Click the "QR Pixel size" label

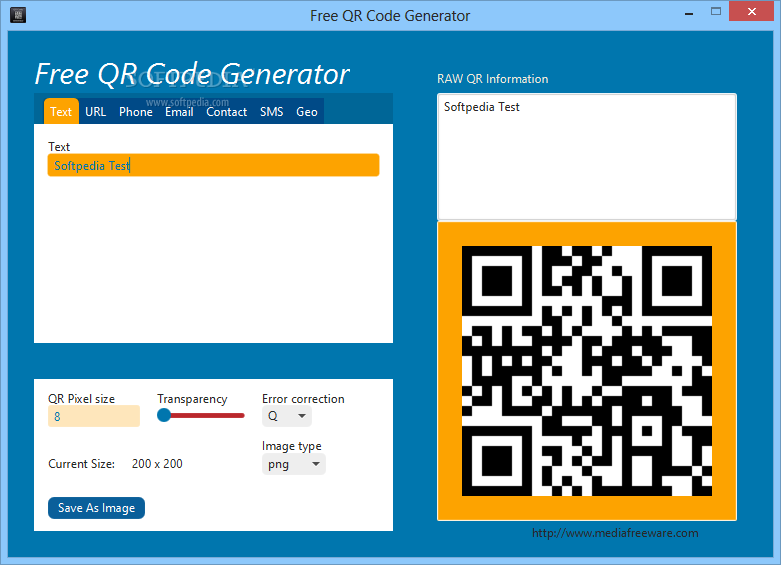(81, 399)
